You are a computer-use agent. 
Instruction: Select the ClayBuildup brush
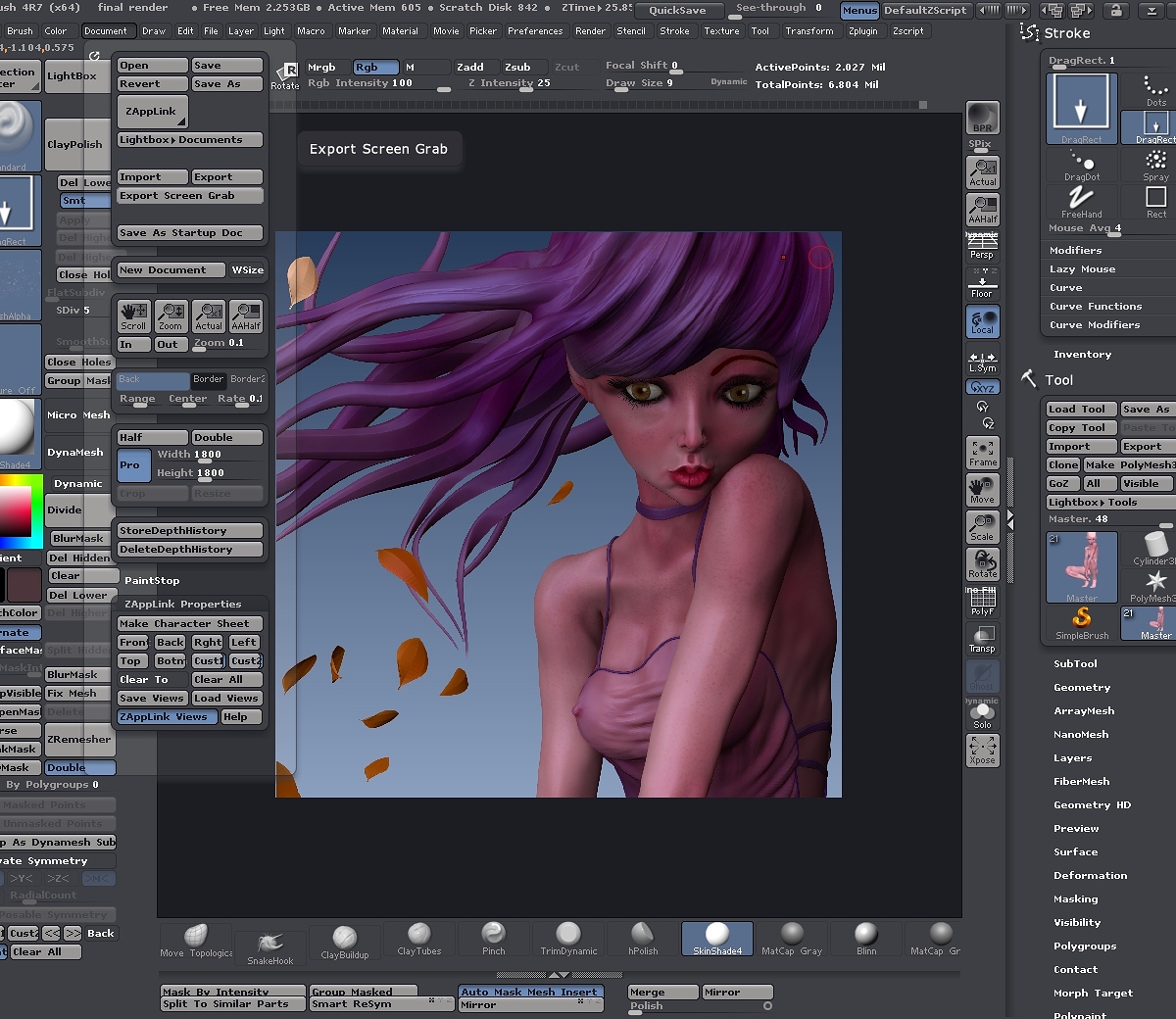[x=345, y=942]
